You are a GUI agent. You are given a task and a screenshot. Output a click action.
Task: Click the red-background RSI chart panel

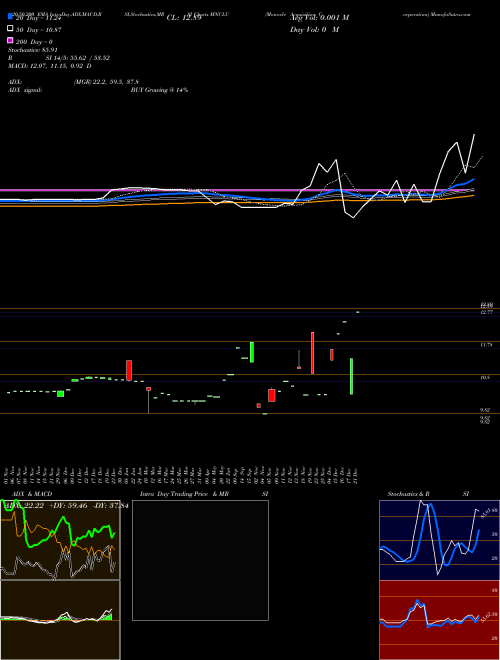tap(439, 620)
